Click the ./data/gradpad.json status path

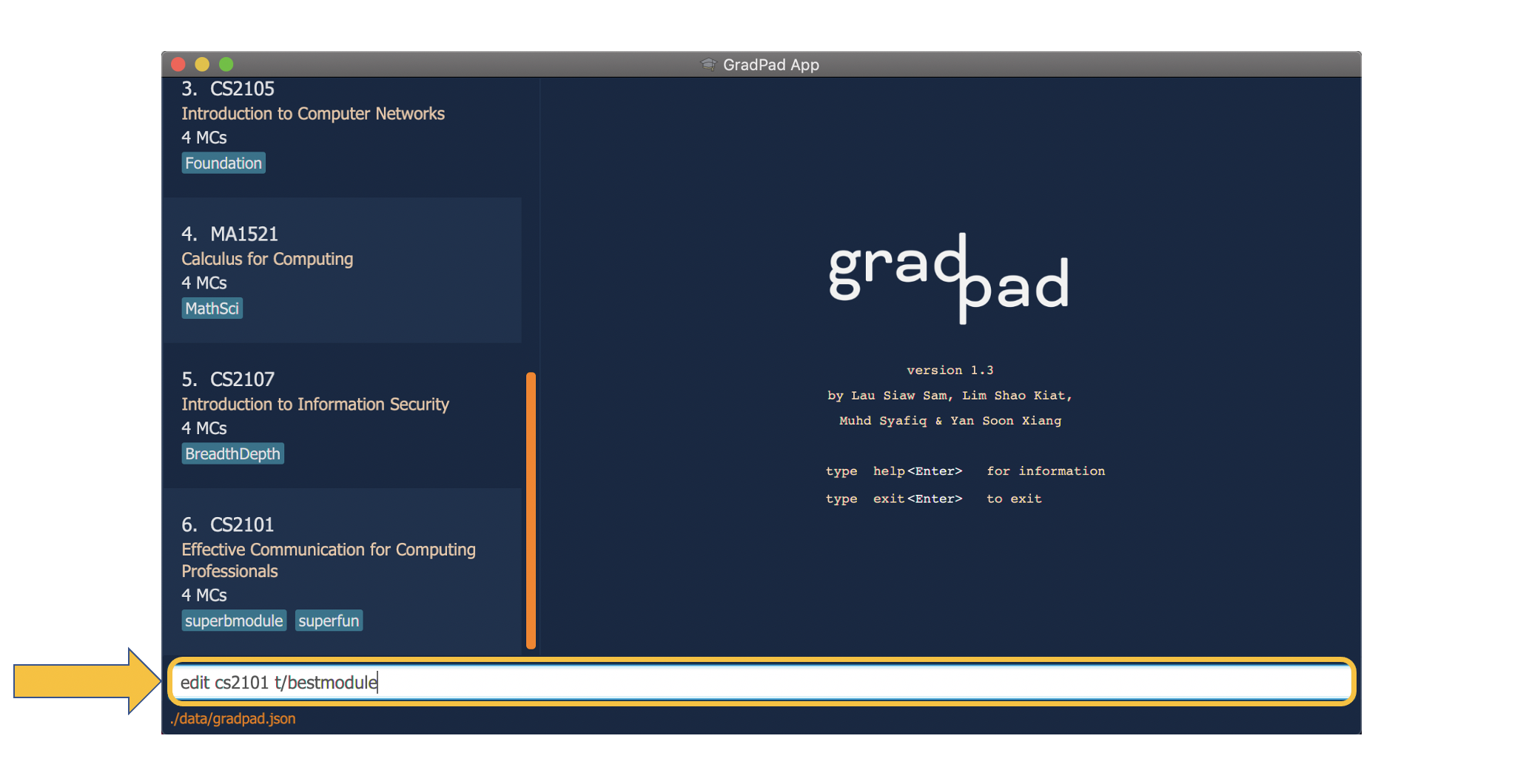[x=232, y=719]
